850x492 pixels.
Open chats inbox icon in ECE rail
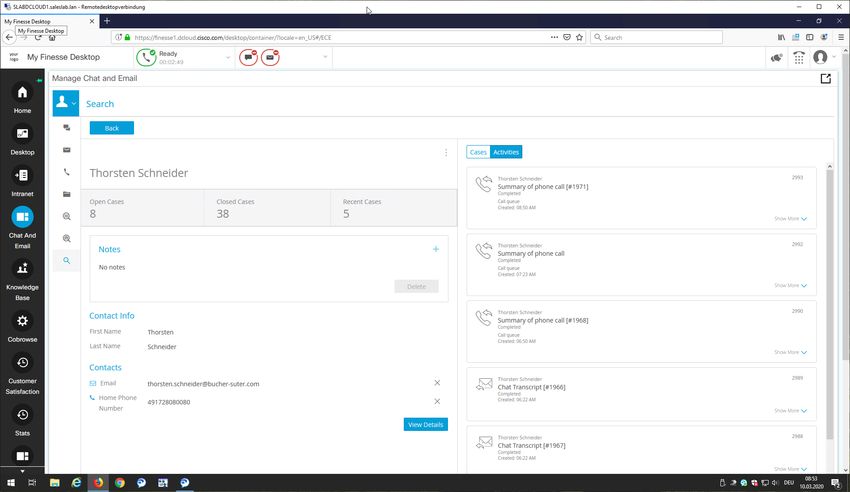pos(67,128)
